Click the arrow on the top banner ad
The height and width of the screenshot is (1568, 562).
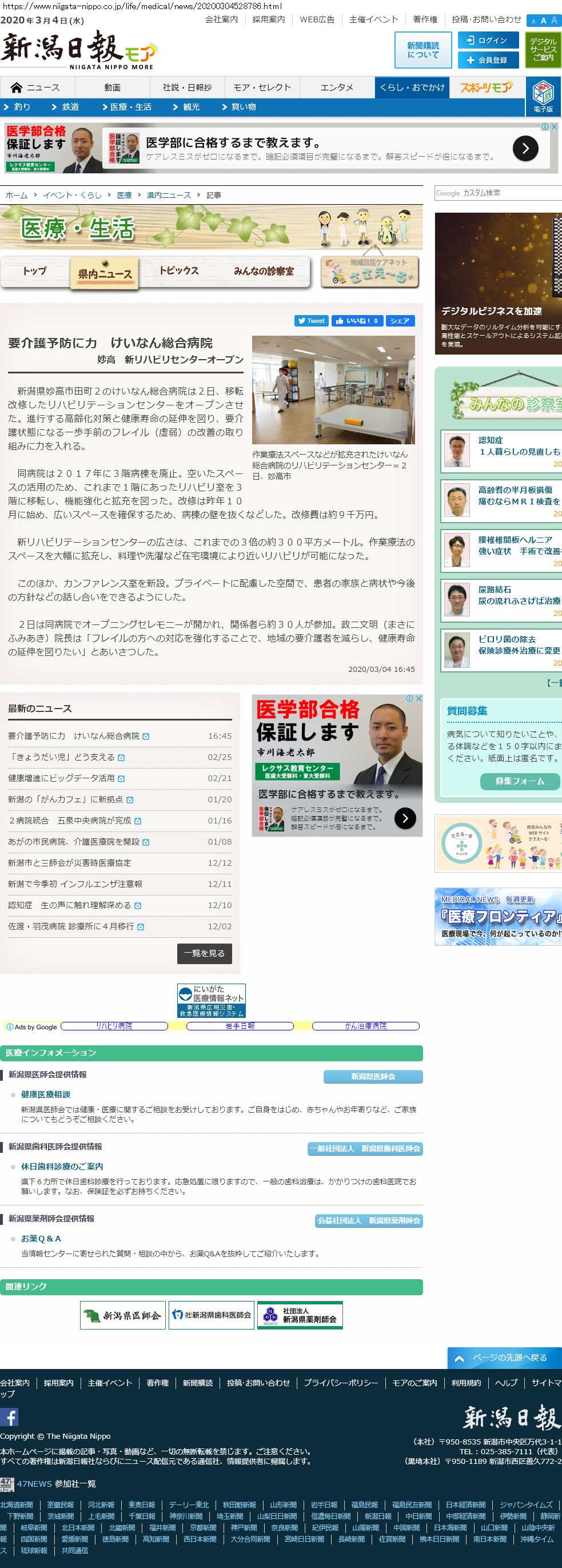525,148
